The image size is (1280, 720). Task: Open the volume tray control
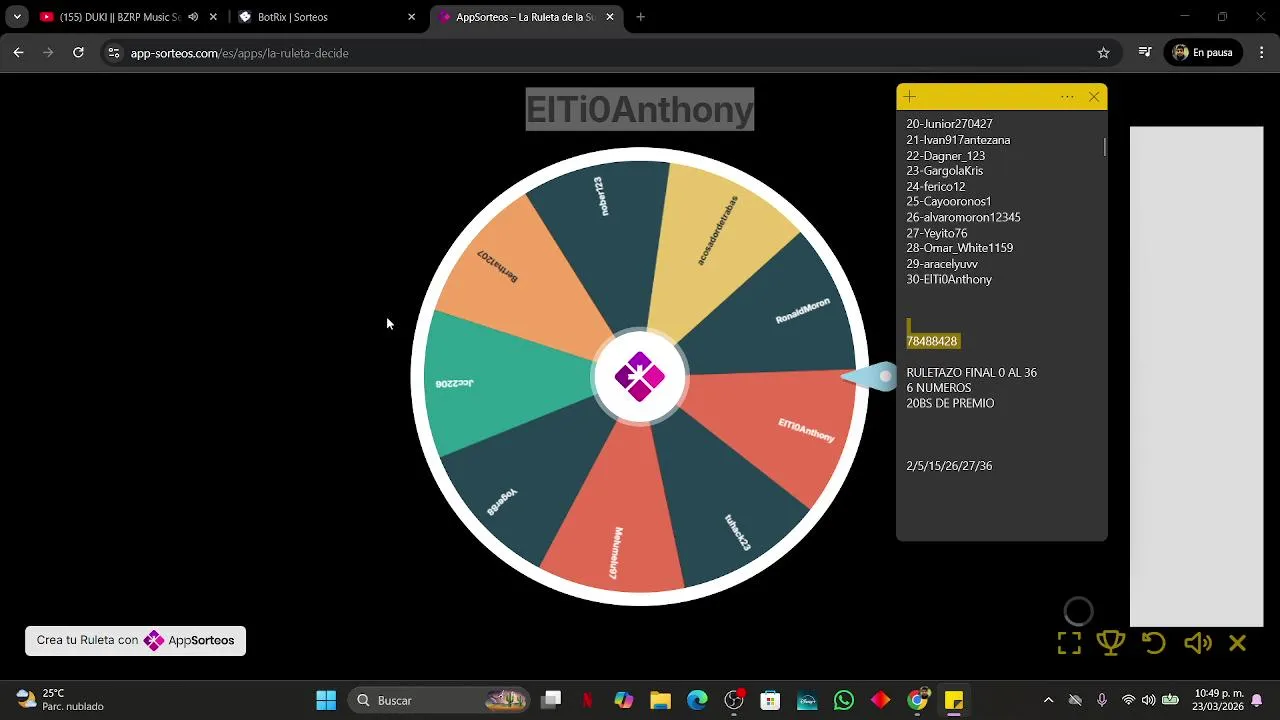(x=1148, y=700)
